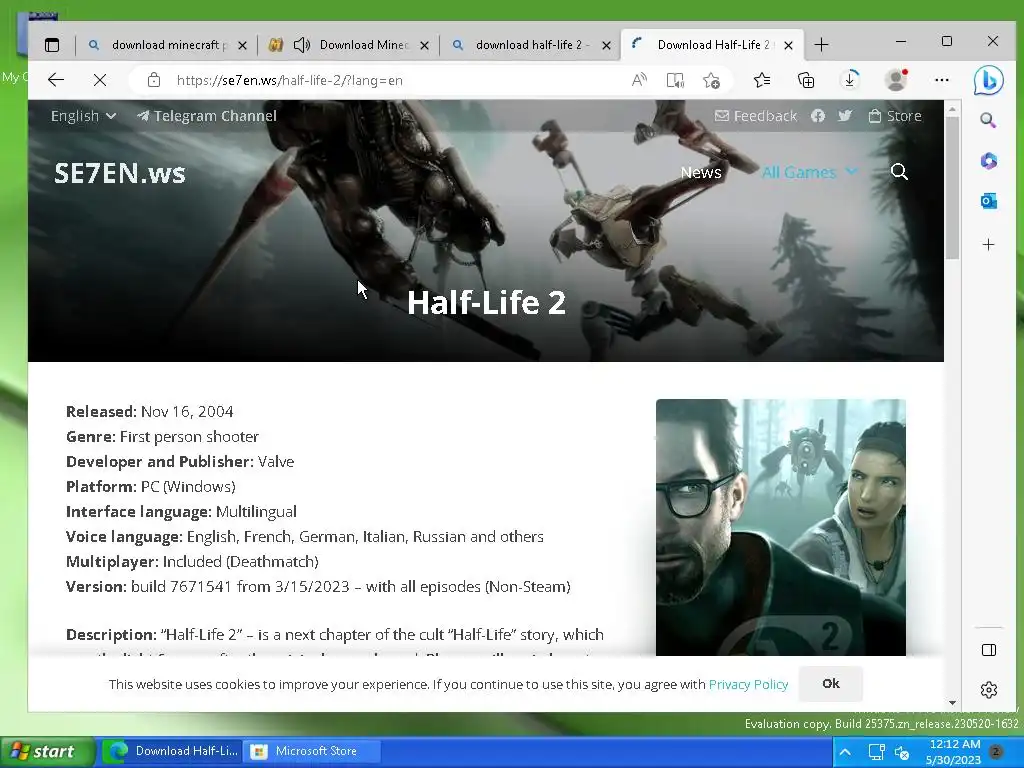Go to SE7EN.ws home logo
The width and height of the screenshot is (1024, 768).
click(x=120, y=173)
